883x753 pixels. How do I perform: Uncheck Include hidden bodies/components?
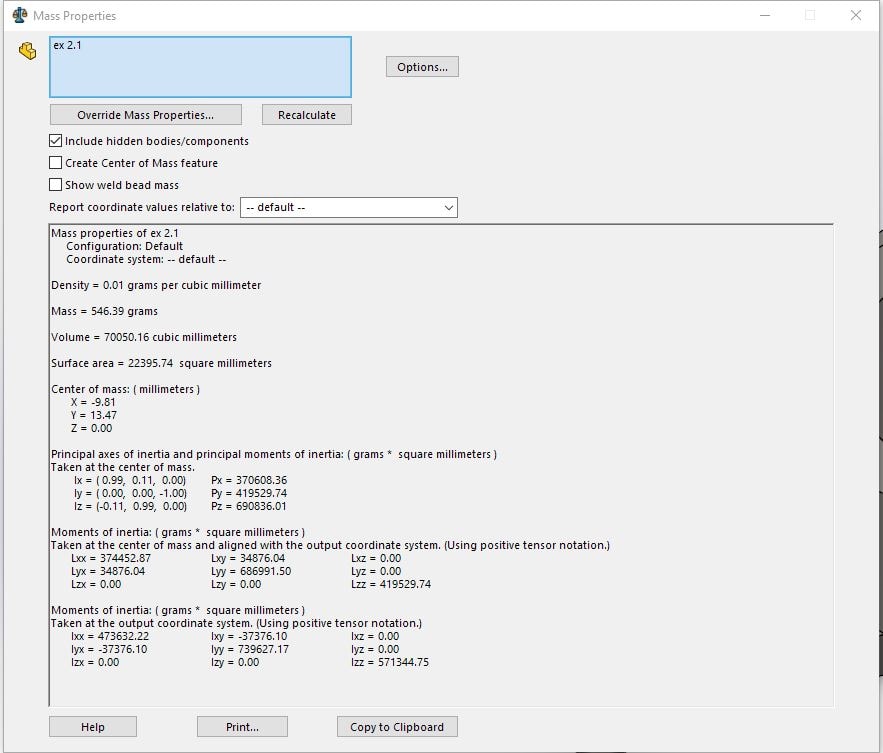(x=55, y=141)
